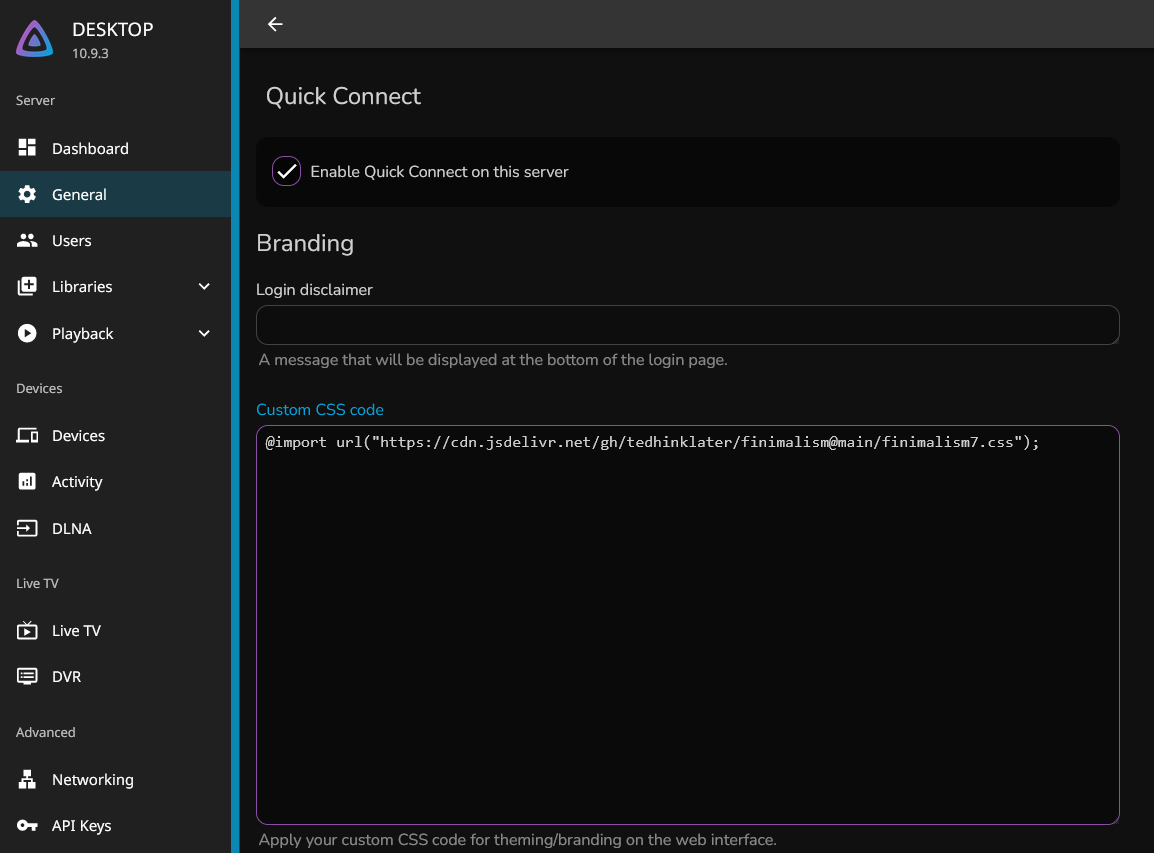Click the back arrow button
The image size is (1154, 853).
[x=275, y=24]
